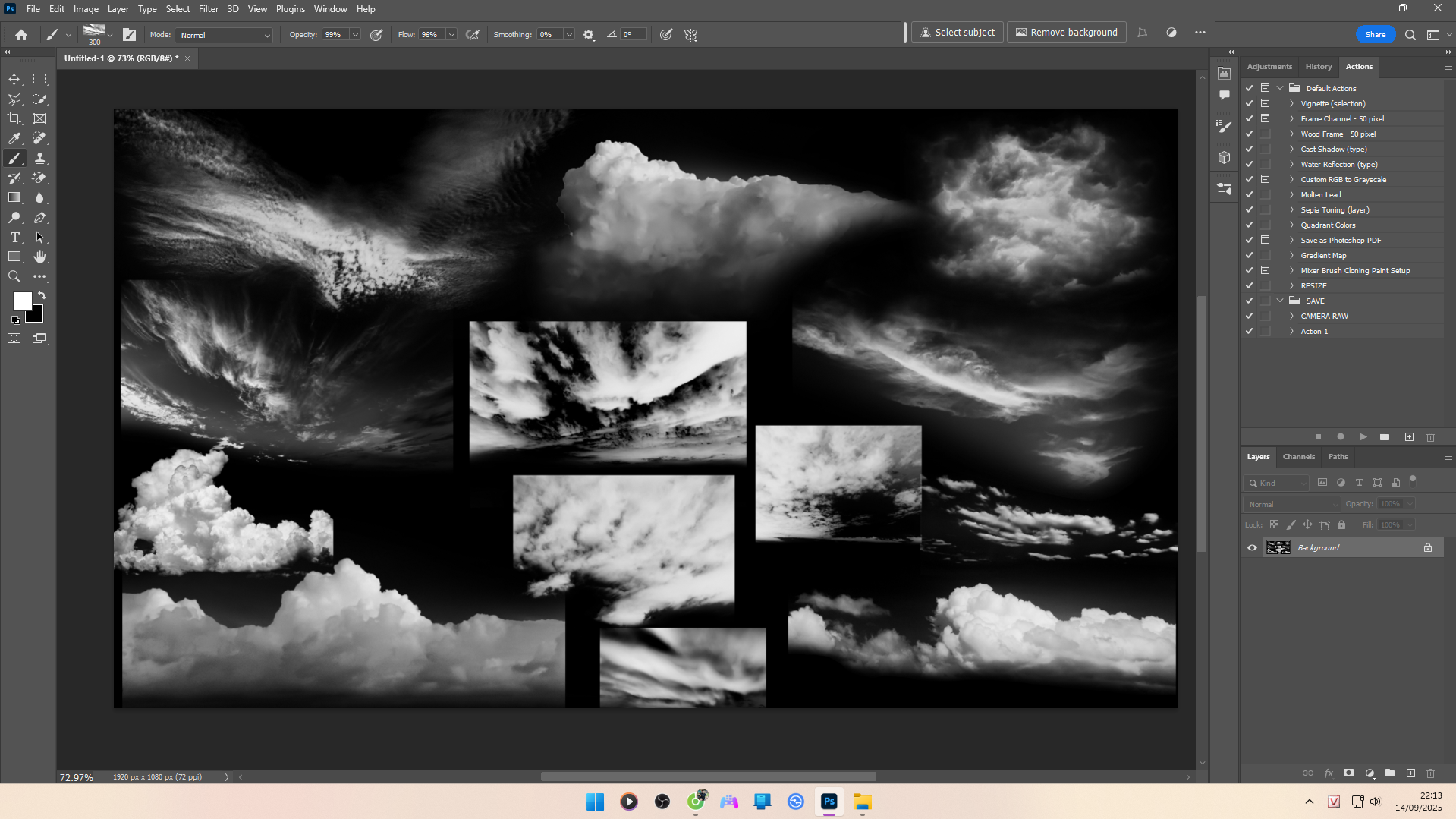The width and height of the screenshot is (1456, 819).
Task: Hide the Background layer visibility eye
Action: tap(1252, 548)
